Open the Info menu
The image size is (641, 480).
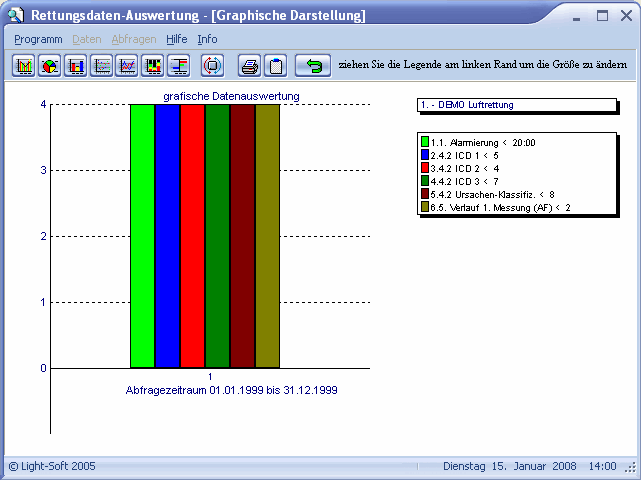click(207, 39)
